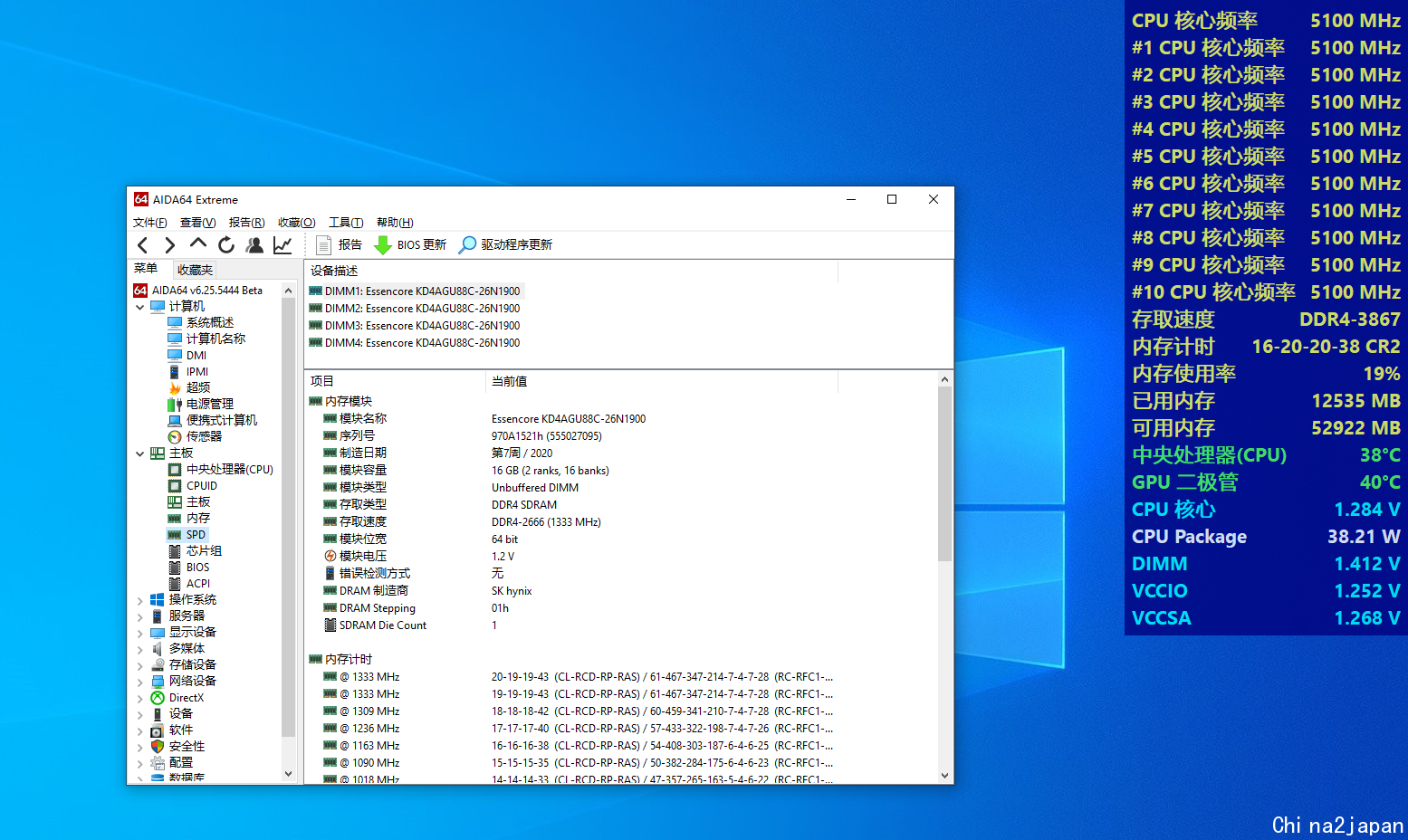
Task: Select the 系统概述 tree item
Action: [x=200, y=322]
